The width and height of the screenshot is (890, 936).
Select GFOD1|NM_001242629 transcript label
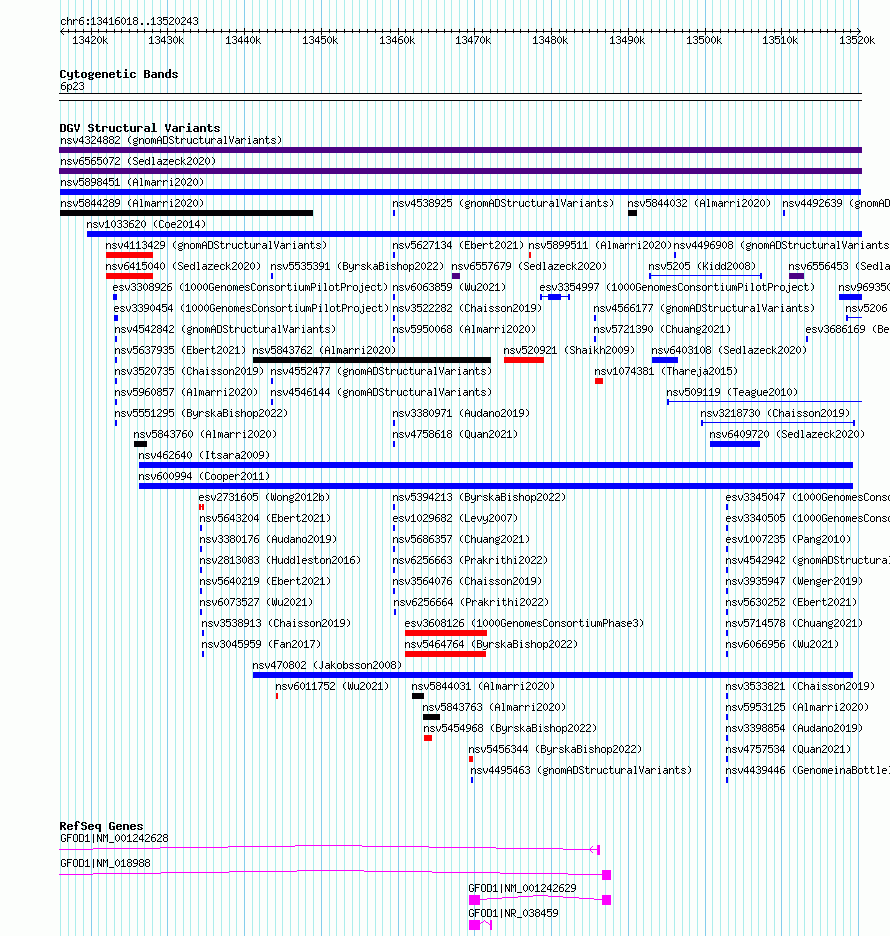pyautogui.click(x=522, y=889)
